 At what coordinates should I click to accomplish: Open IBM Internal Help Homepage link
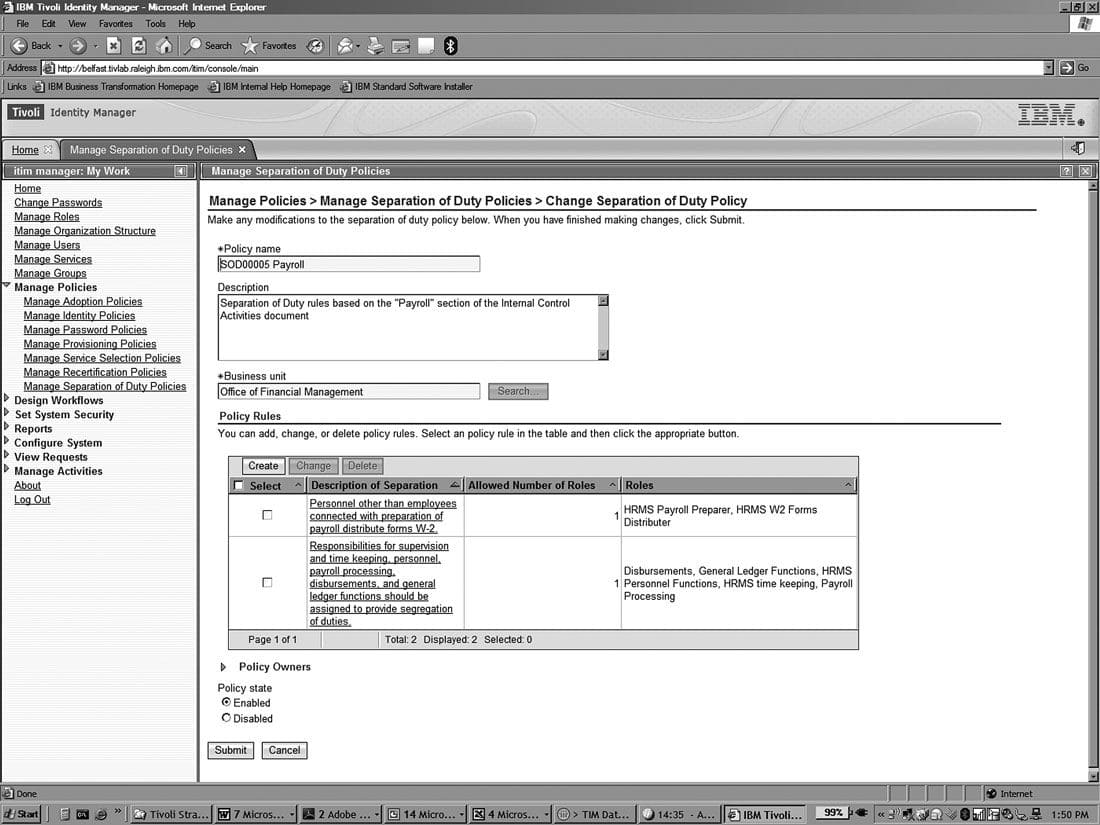tap(270, 87)
